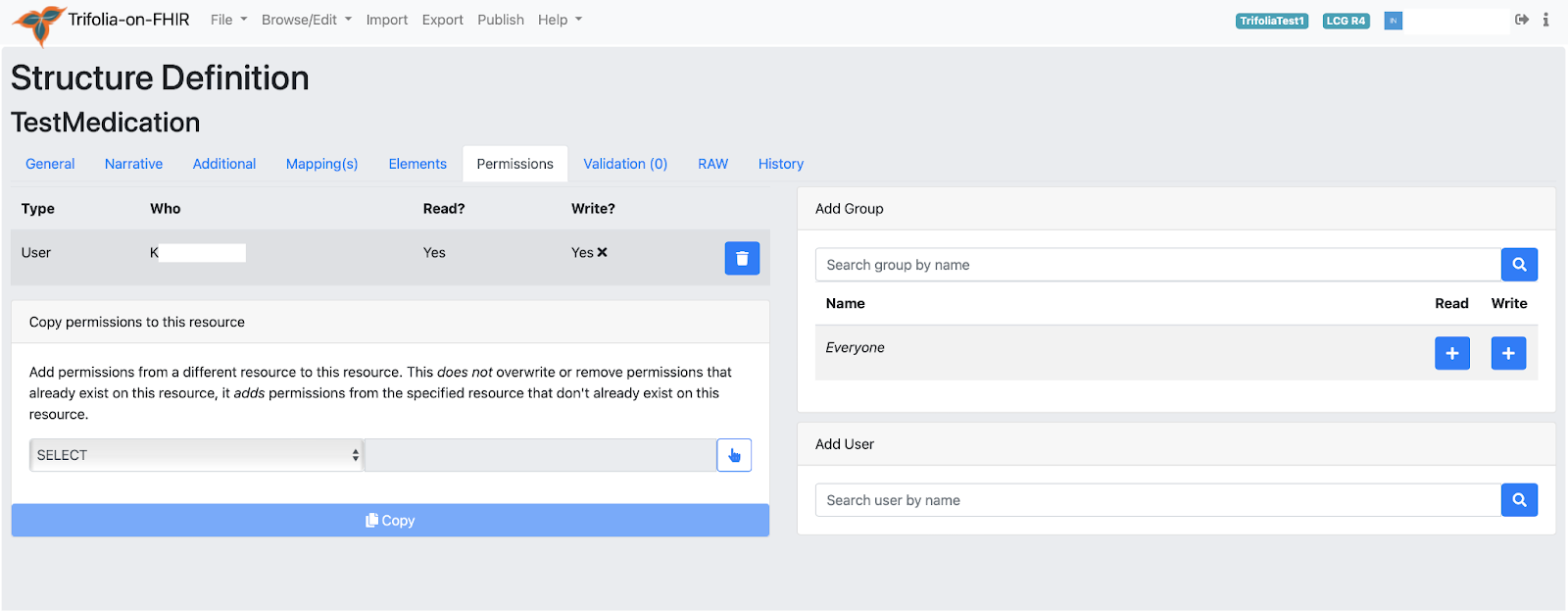The width and height of the screenshot is (1568, 611).
Task: Remove write permission using the X icon
Action: [602, 253]
